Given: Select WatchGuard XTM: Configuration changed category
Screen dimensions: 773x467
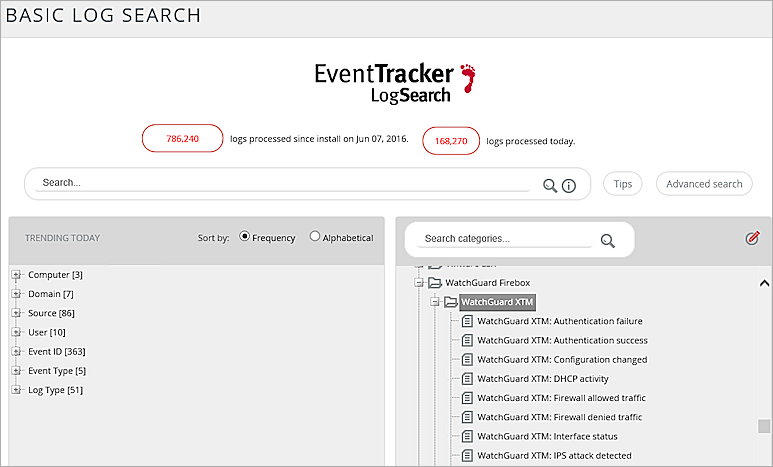Looking at the screenshot, I should point(561,360).
